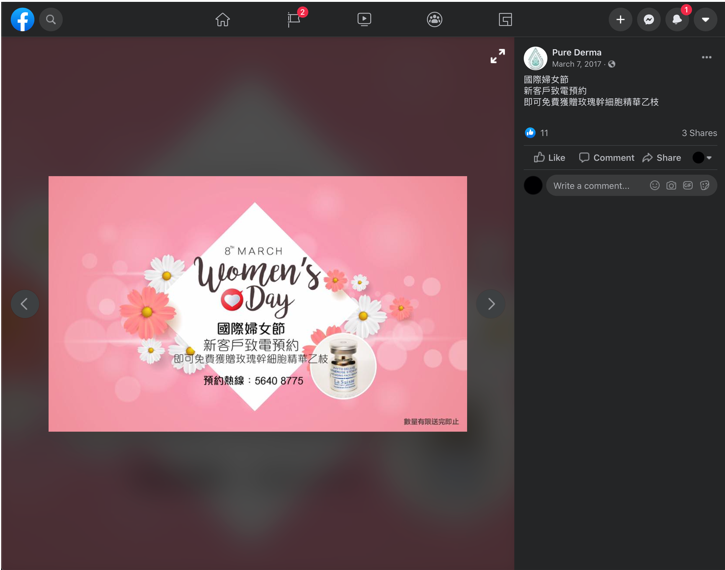Click the Create plus button
The height and width of the screenshot is (570, 725).
point(620,19)
